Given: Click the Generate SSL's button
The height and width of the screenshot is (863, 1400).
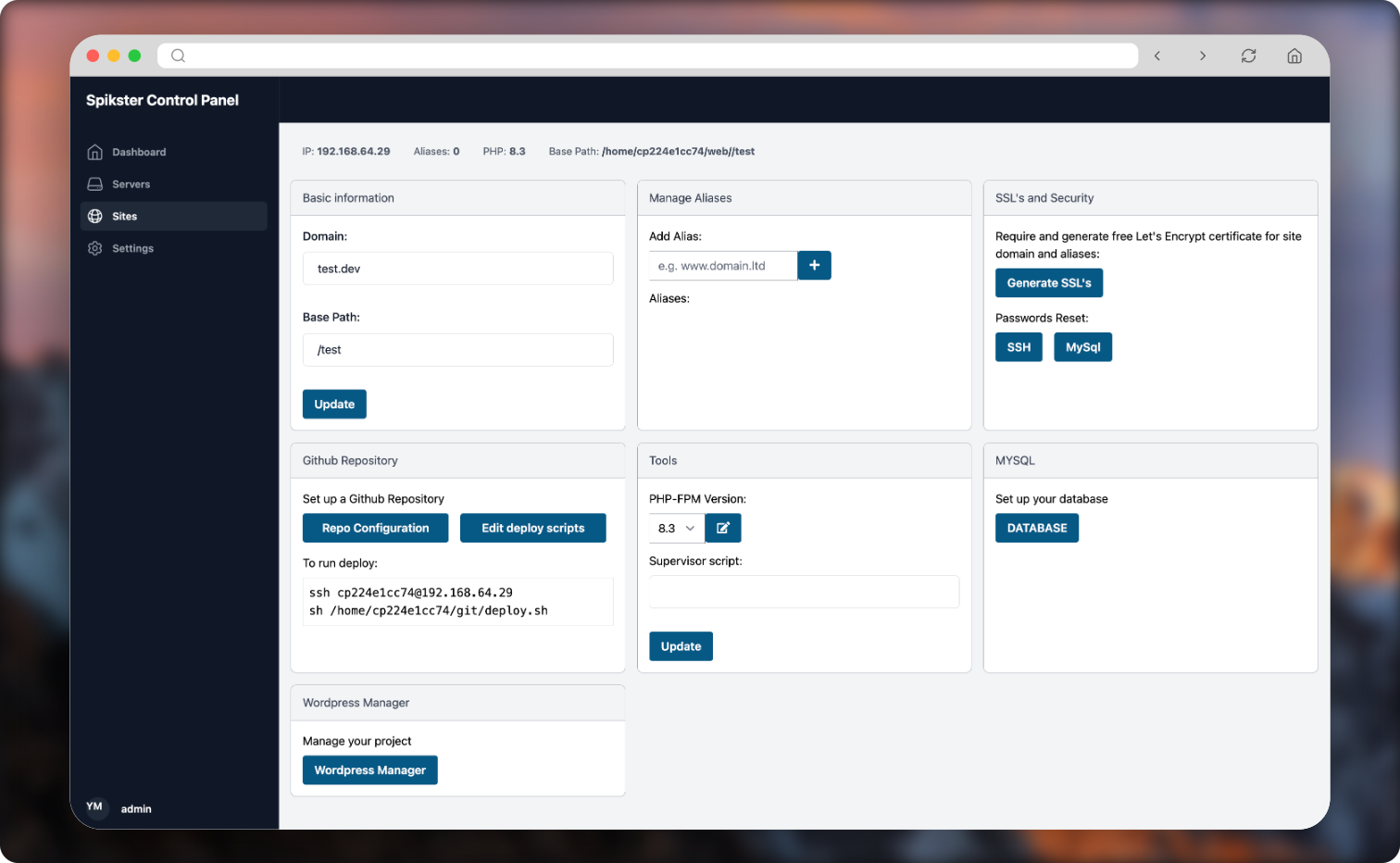Looking at the screenshot, I should (x=1049, y=283).
